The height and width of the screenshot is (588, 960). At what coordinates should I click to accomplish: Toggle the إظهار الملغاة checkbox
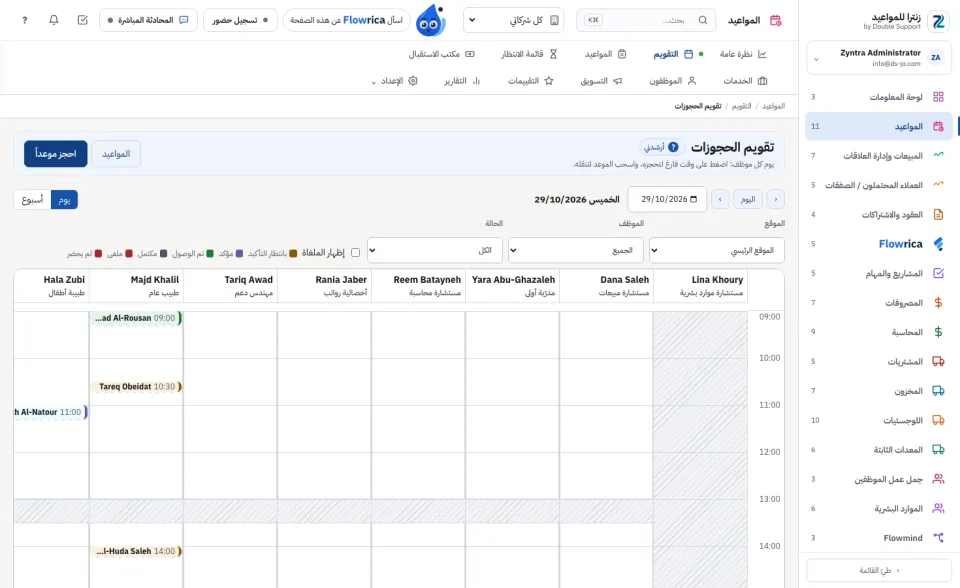[x=355, y=252]
